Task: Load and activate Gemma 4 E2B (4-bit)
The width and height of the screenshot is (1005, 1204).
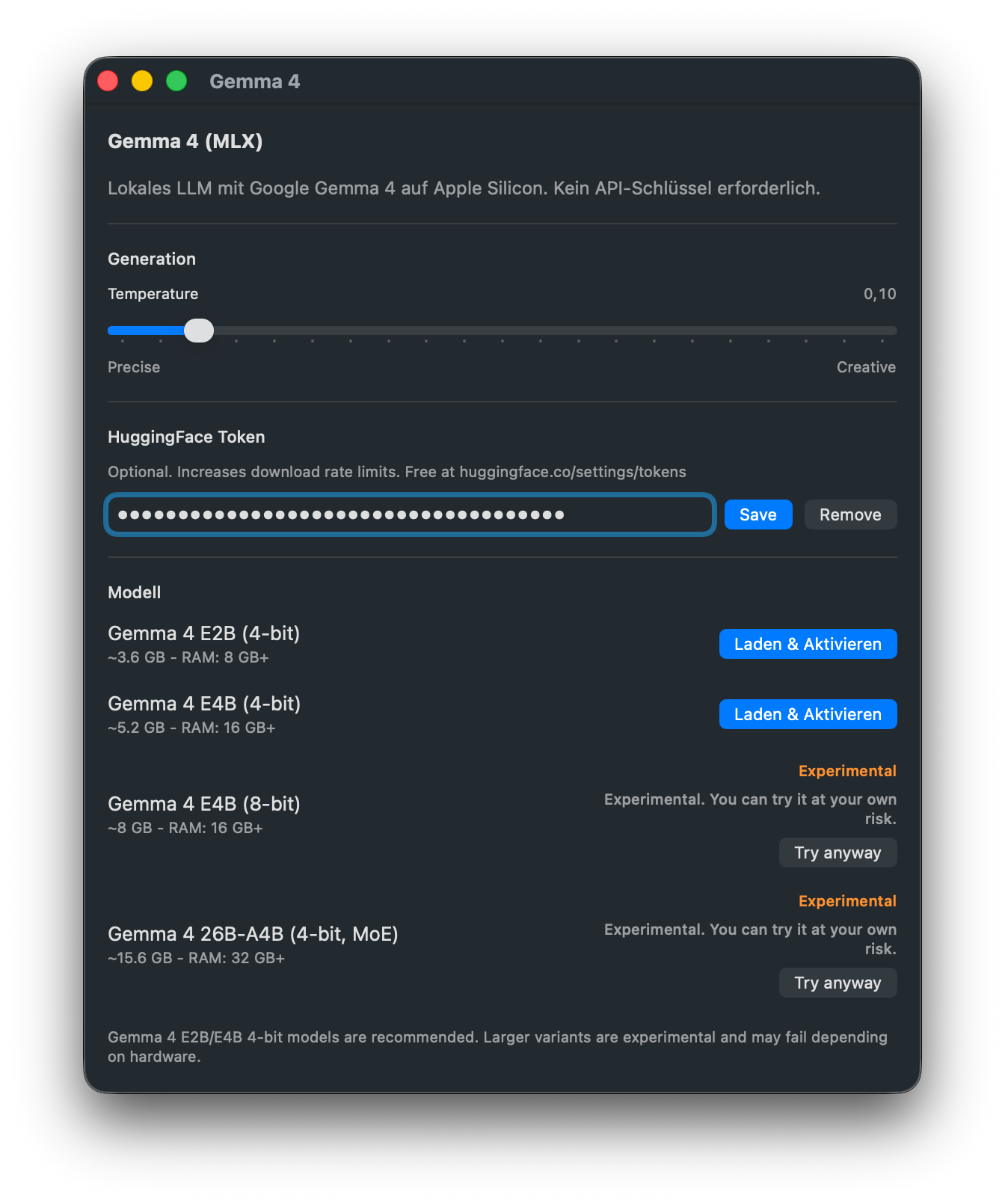Action: point(808,644)
